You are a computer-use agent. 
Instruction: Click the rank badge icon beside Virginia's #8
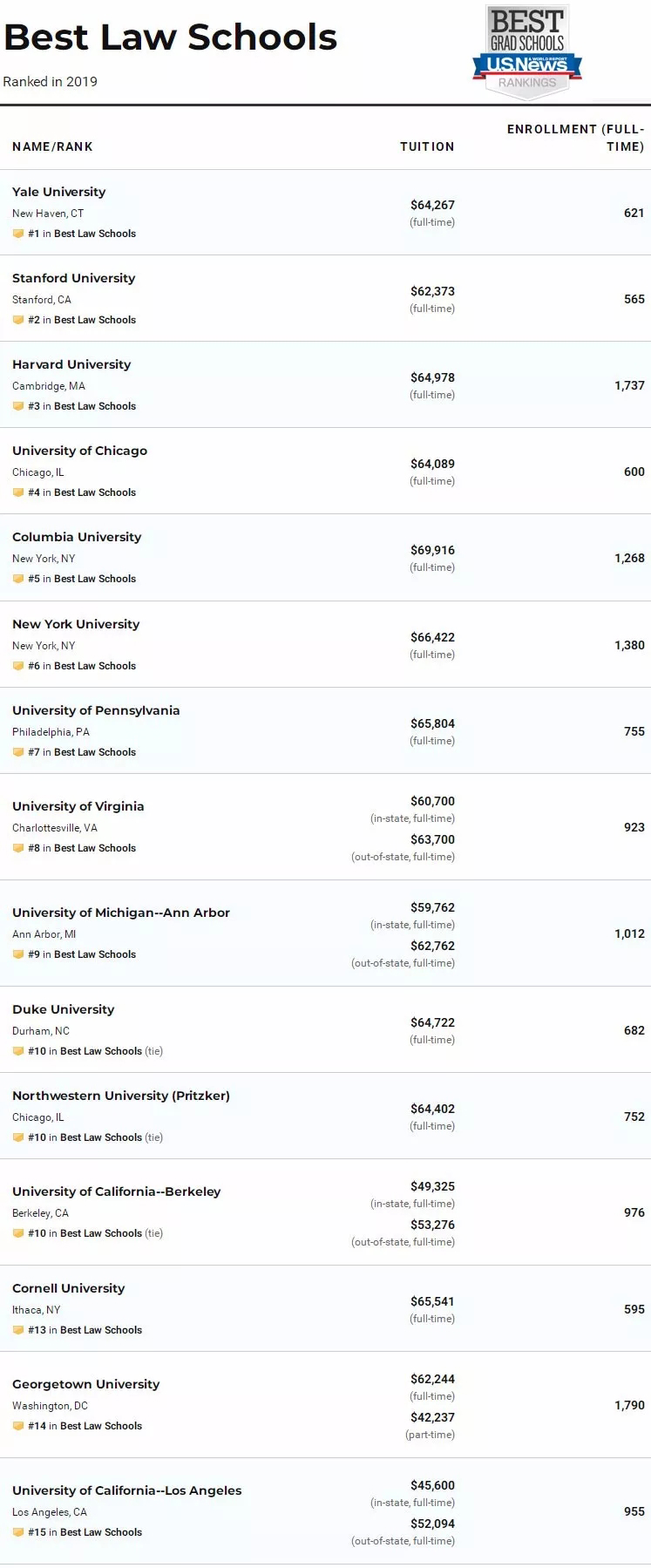pos(18,848)
